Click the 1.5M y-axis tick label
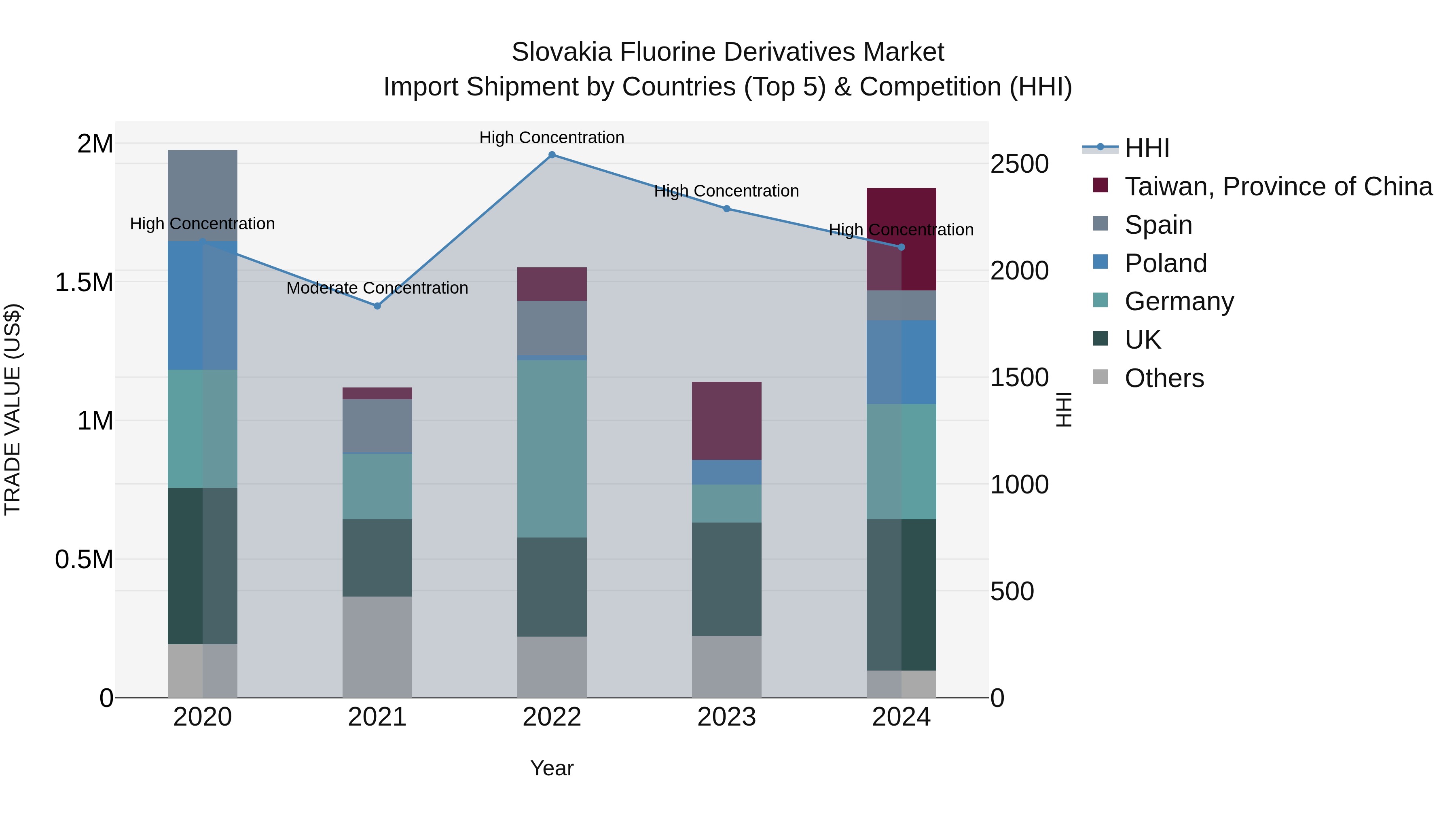This screenshot has height=819, width=1456. pyautogui.click(x=84, y=282)
